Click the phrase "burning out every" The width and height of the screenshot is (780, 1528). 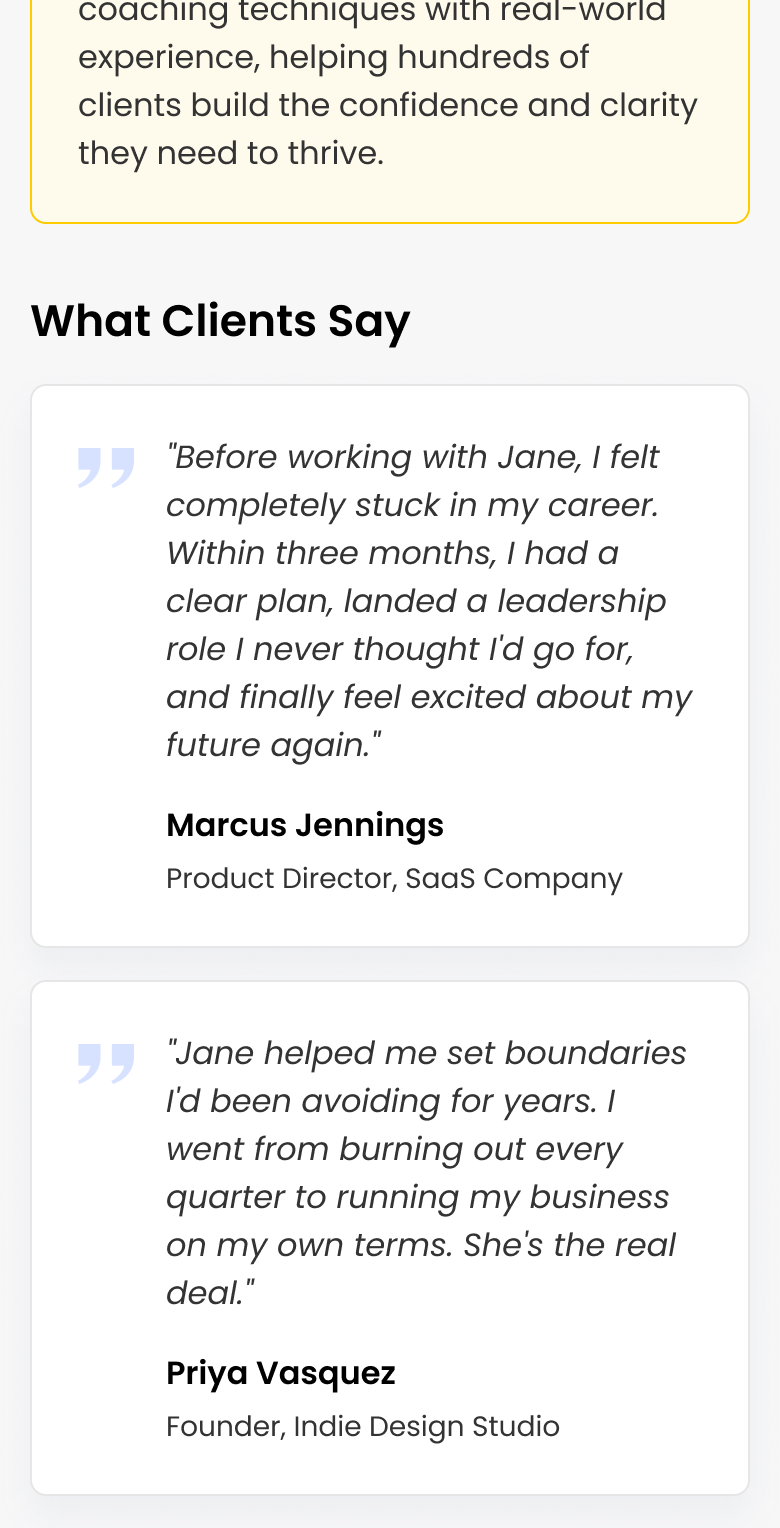click(x=481, y=1149)
